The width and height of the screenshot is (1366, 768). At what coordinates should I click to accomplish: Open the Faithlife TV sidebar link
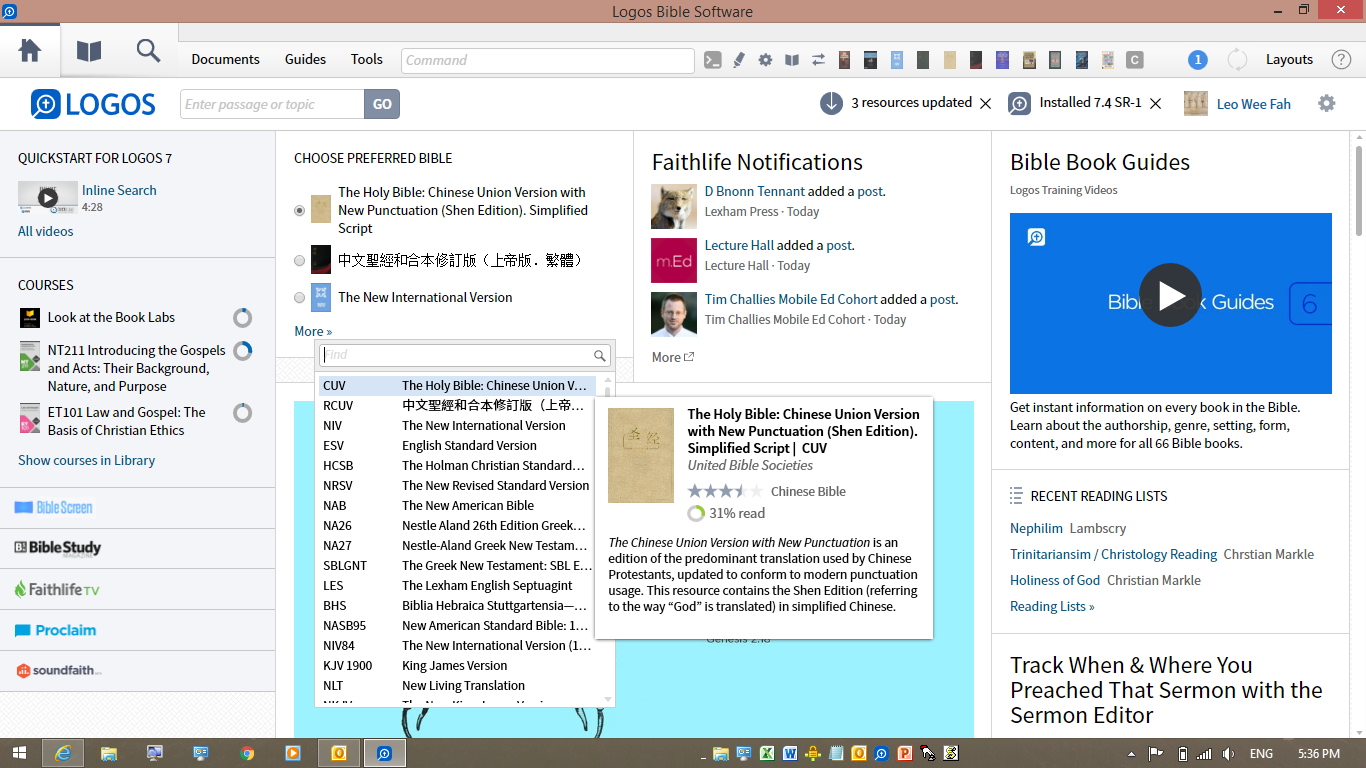click(x=57, y=589)
